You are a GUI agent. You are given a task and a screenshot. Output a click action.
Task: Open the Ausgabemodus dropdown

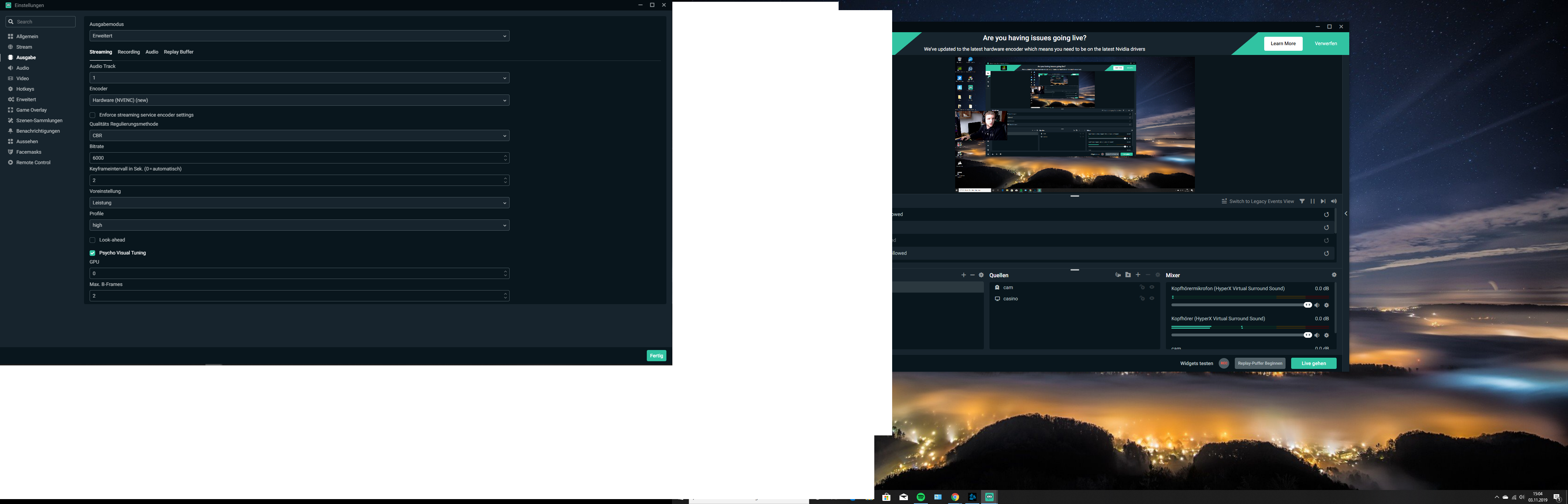pos(299,36)
